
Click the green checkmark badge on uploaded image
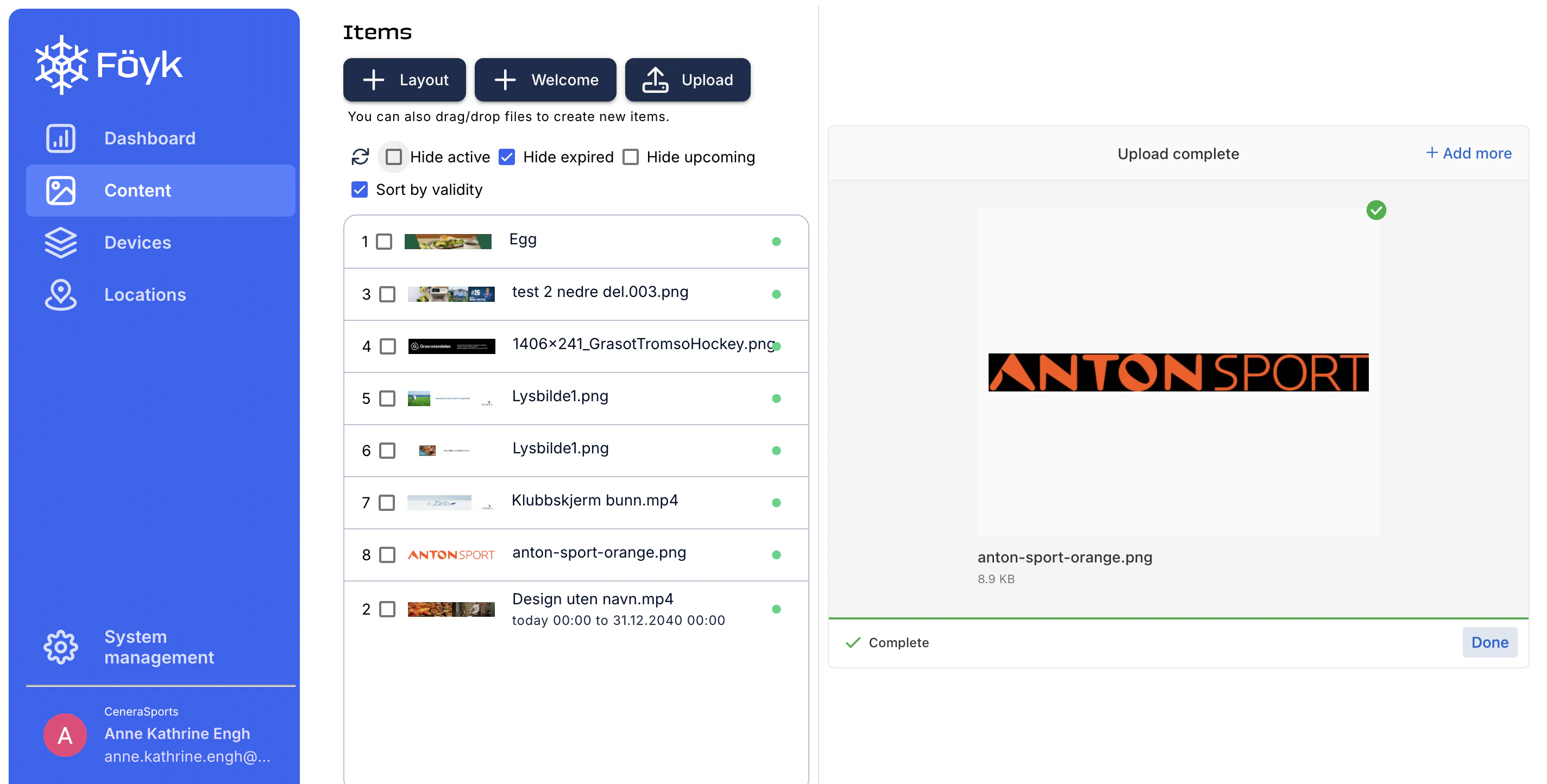point(1376,210)
